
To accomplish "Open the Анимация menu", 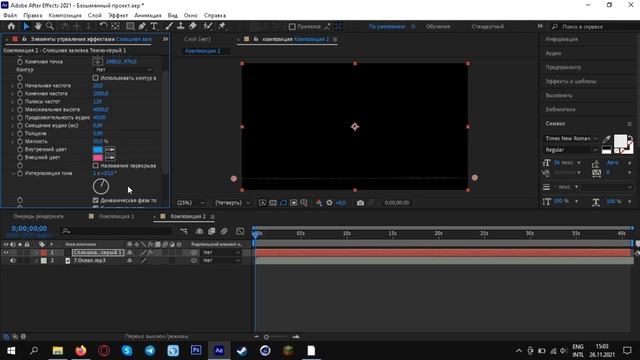I will (148, 15).
